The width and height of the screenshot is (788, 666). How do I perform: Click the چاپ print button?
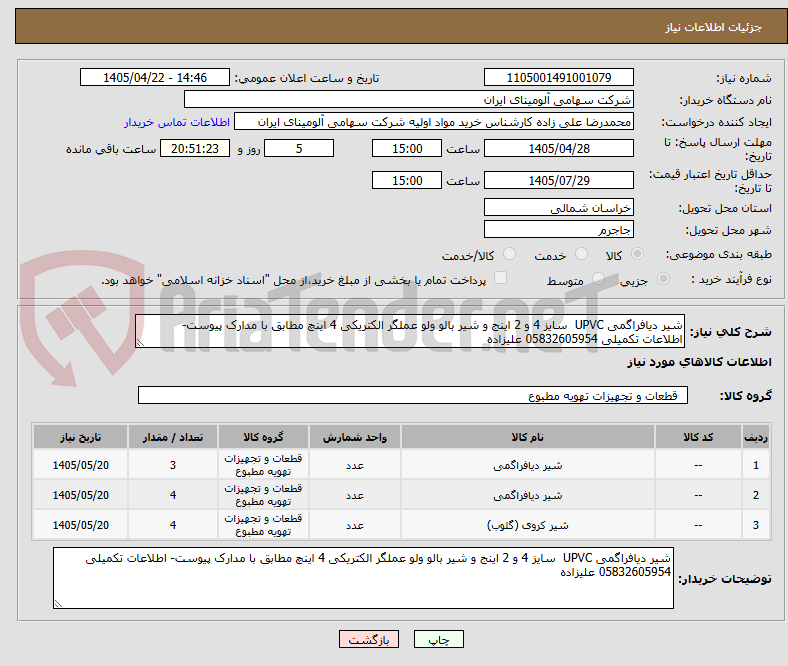(439, 639)
